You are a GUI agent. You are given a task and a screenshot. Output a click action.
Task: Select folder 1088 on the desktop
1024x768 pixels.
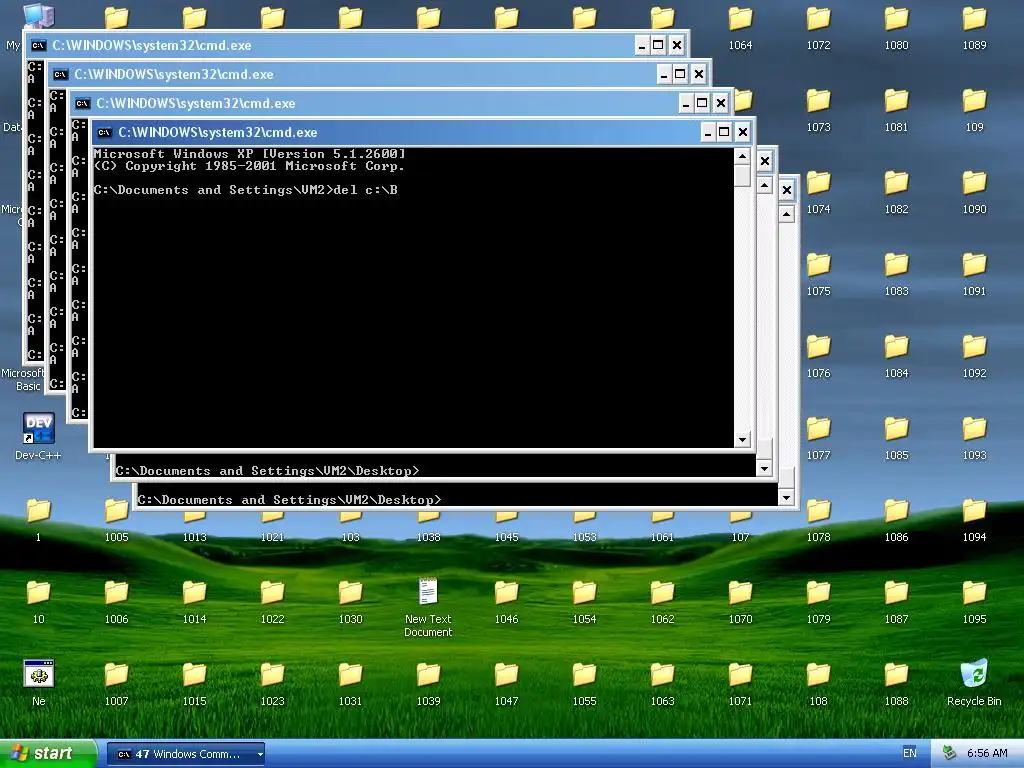point(896,684)
